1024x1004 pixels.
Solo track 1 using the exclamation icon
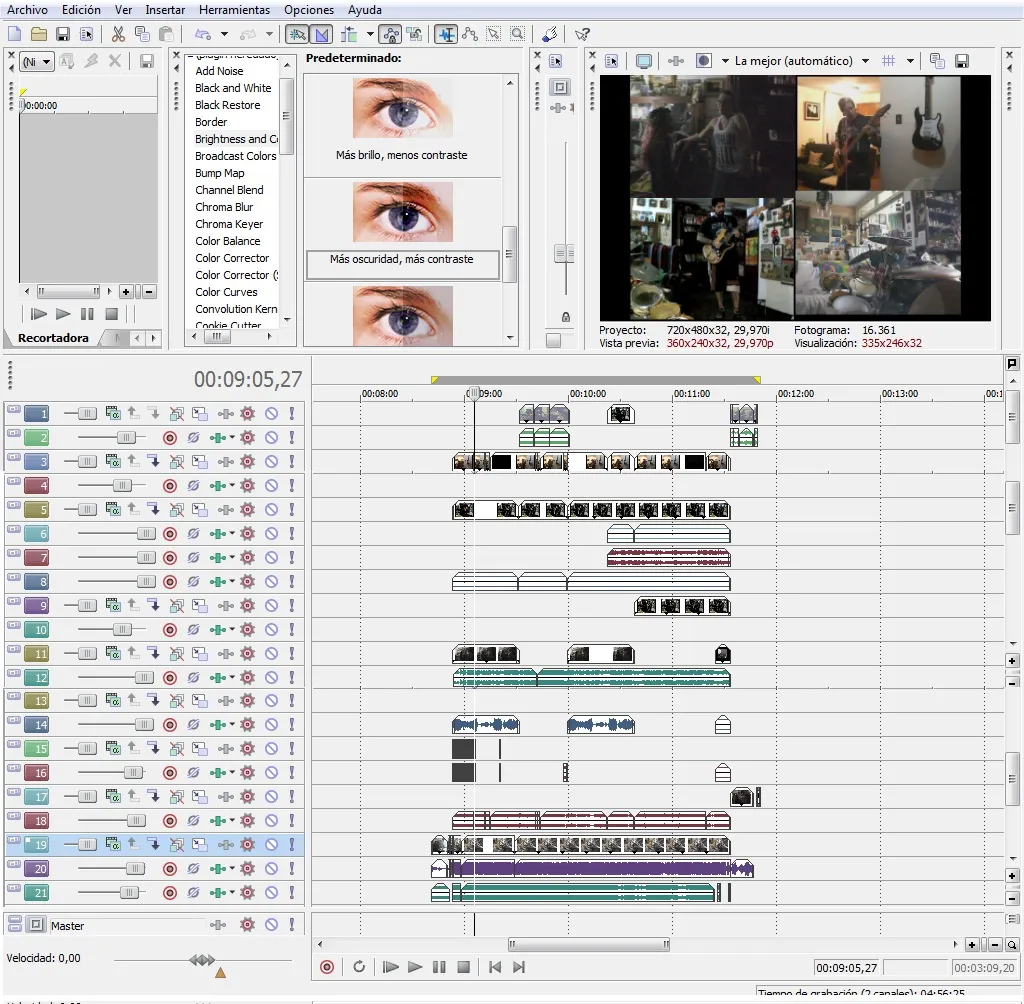coord(292,413)
